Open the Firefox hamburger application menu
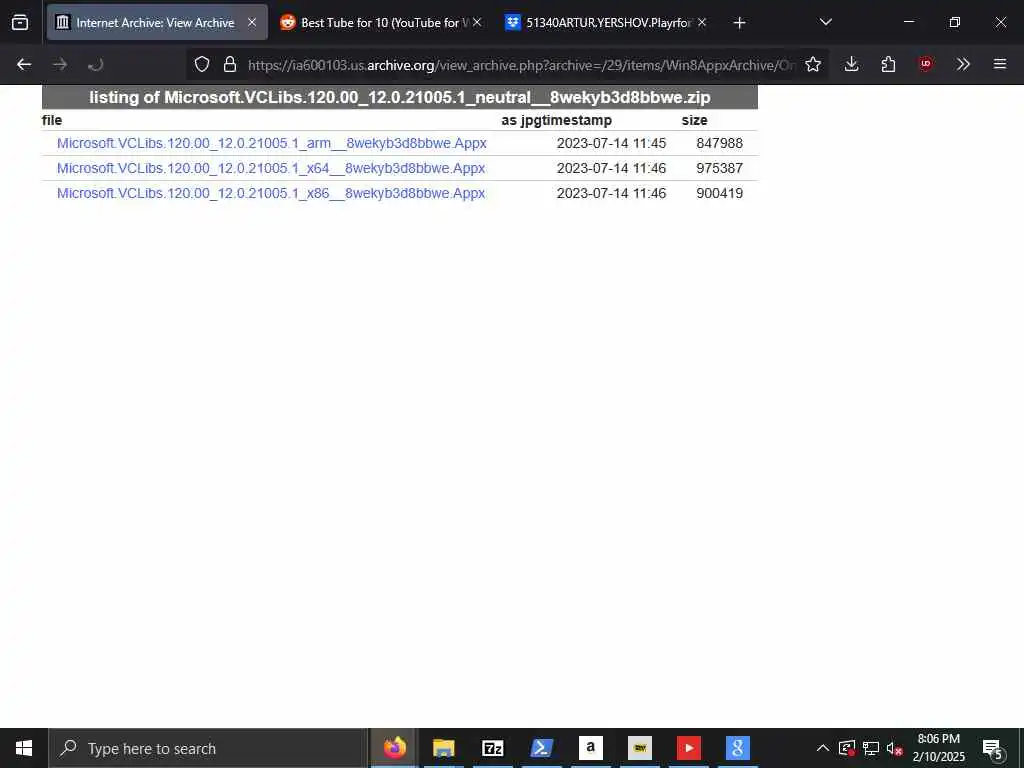 pyautogui.click(x=1000, y=65)
